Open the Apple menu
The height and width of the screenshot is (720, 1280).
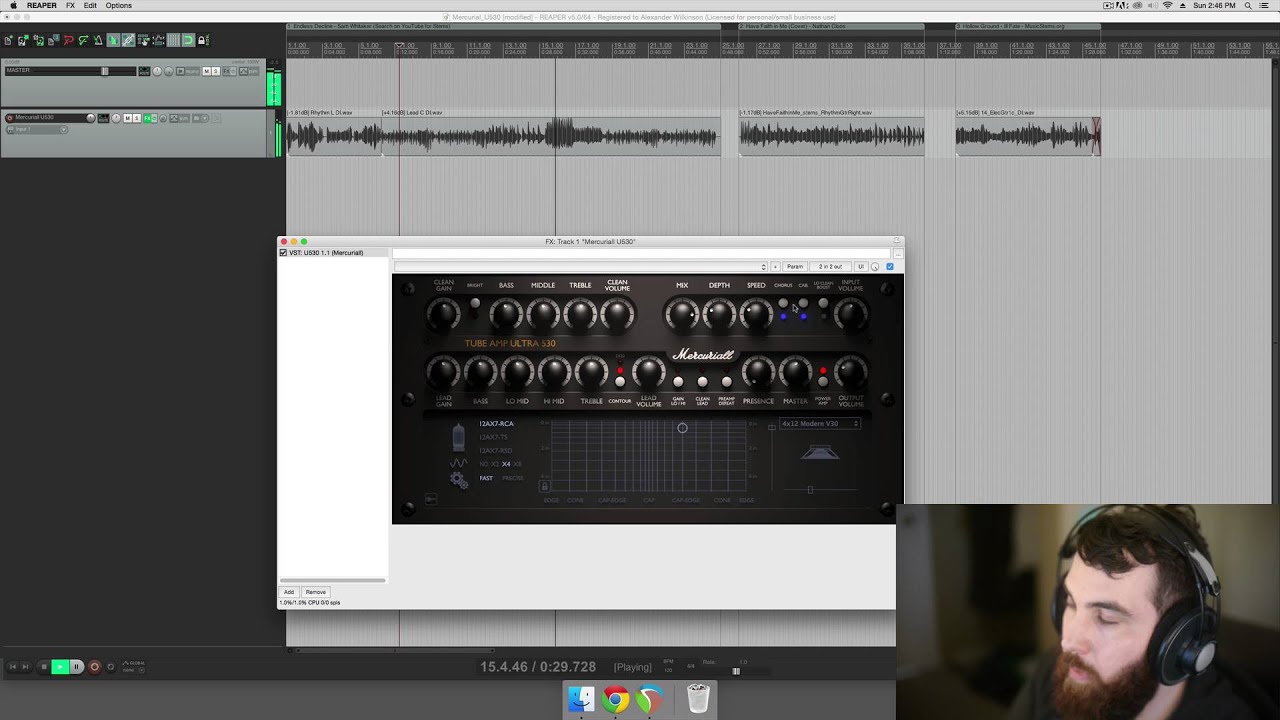pos(13,5)
